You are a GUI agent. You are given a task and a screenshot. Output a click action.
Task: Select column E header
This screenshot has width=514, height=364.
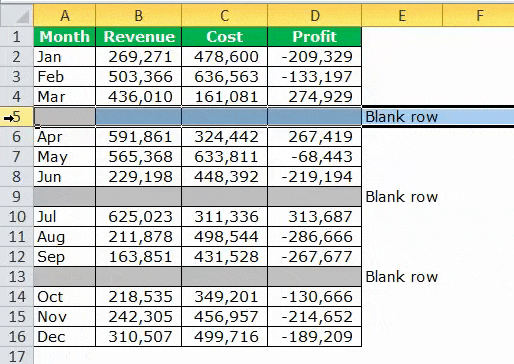(402, 15)
